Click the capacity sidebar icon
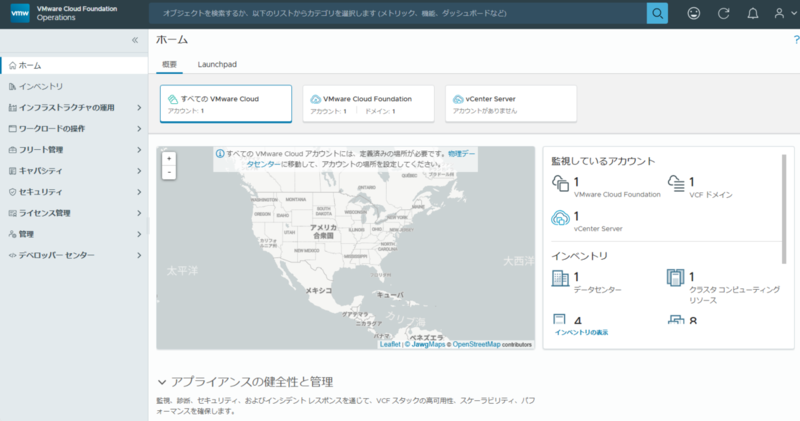The height and width of the screenshot is (421, 800). (x=12, y=171)
